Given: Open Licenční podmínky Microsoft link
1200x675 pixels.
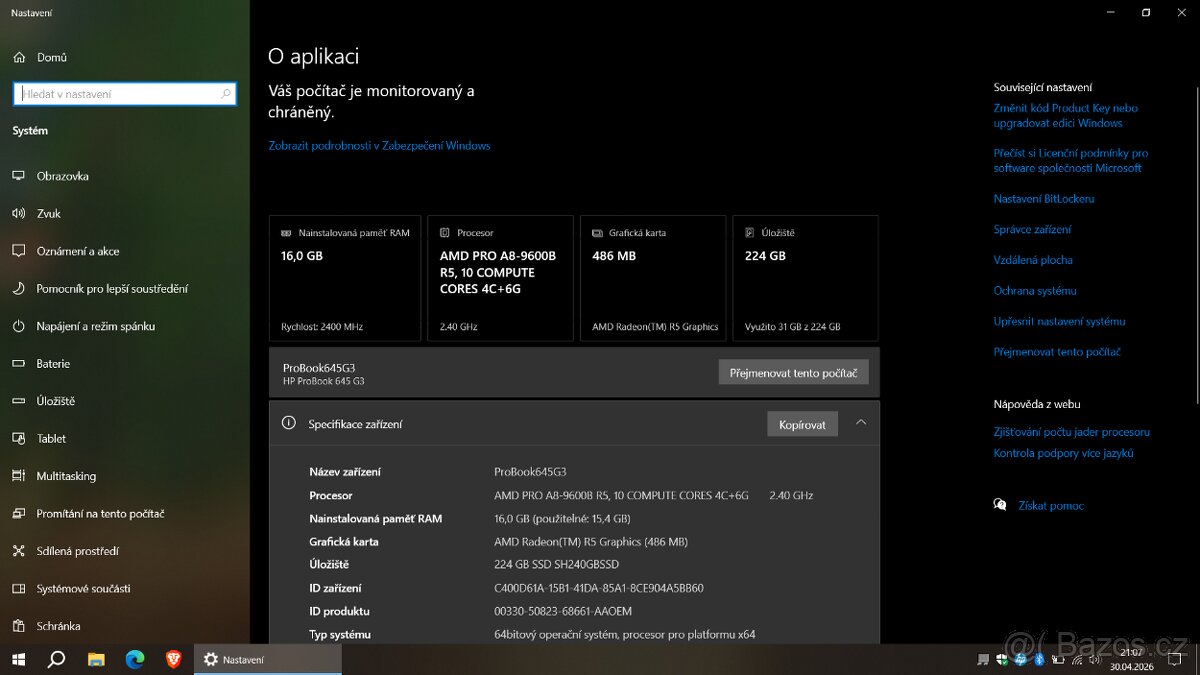Looking at the screenshot, I should click(1070, 160).
